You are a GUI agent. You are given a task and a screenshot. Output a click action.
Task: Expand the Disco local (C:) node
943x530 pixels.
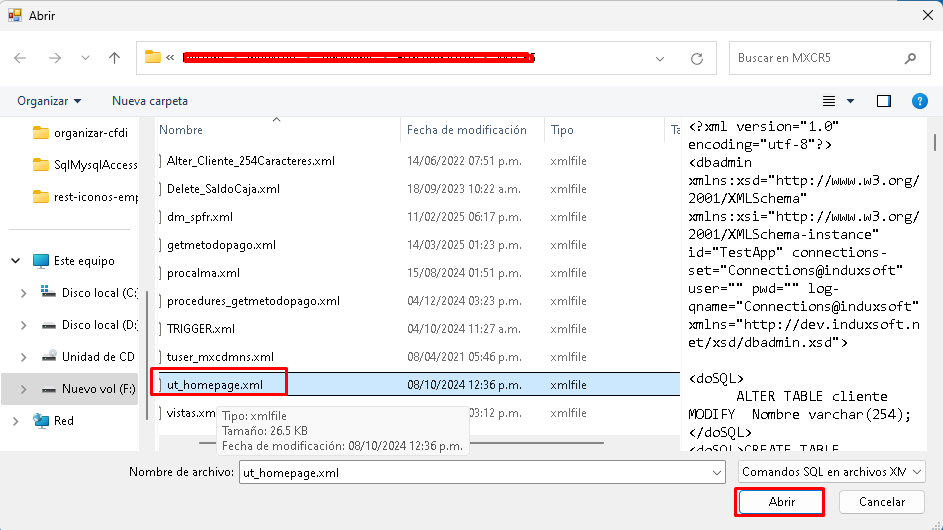click(24, 293)
